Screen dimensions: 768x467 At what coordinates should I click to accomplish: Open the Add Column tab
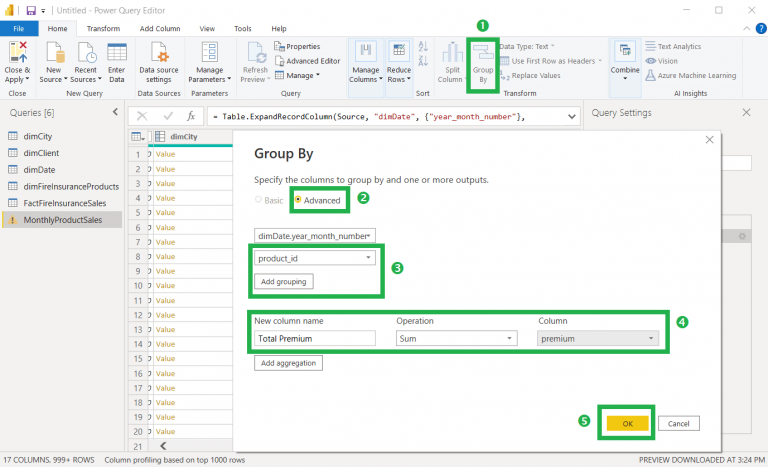[160, 28]
